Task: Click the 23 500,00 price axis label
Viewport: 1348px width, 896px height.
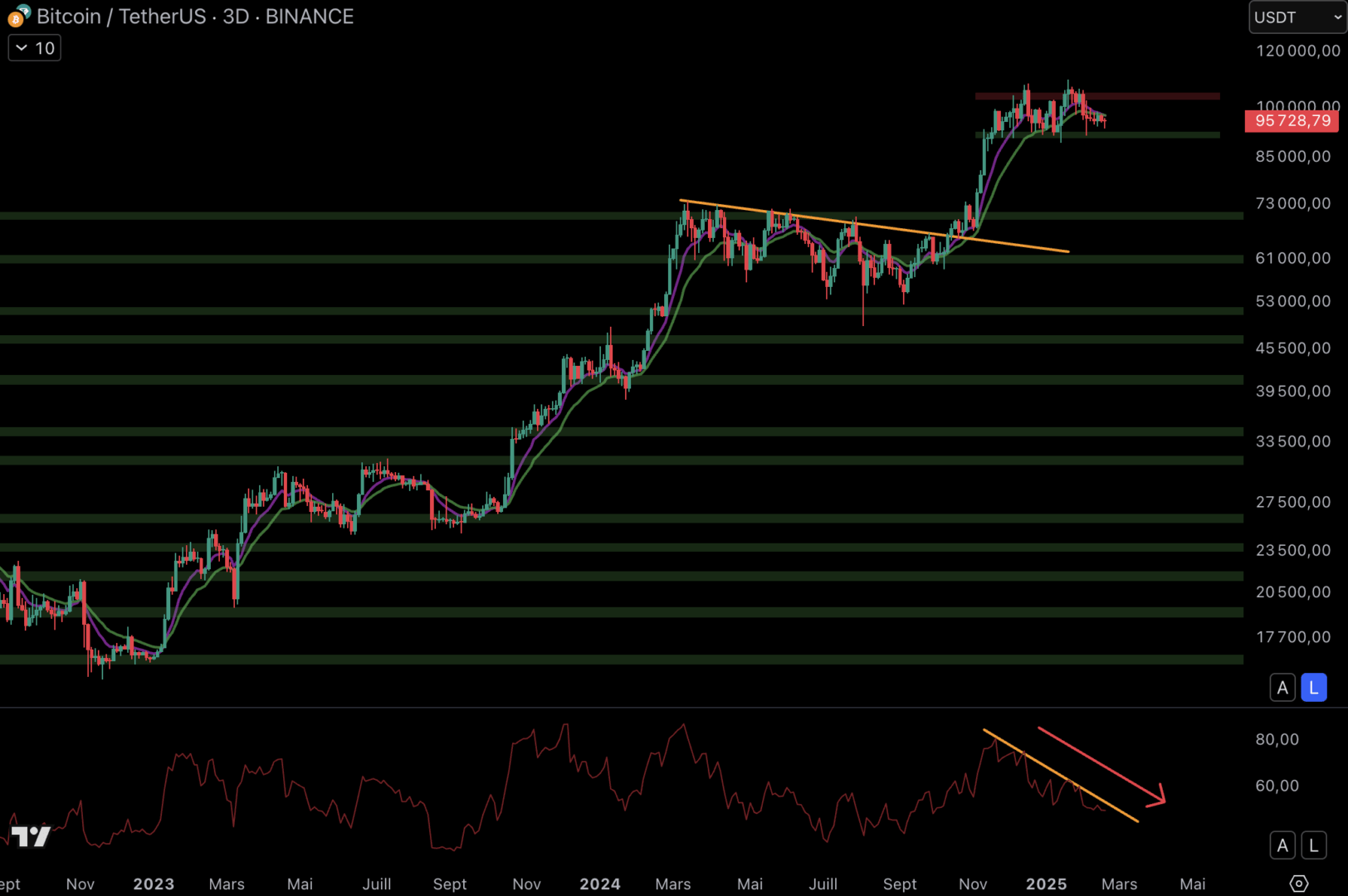Action: point(1292,550)
